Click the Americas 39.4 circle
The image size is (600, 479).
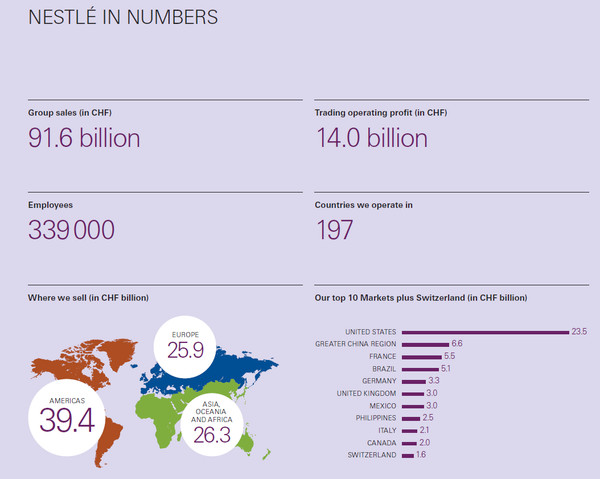pos(67,417)
